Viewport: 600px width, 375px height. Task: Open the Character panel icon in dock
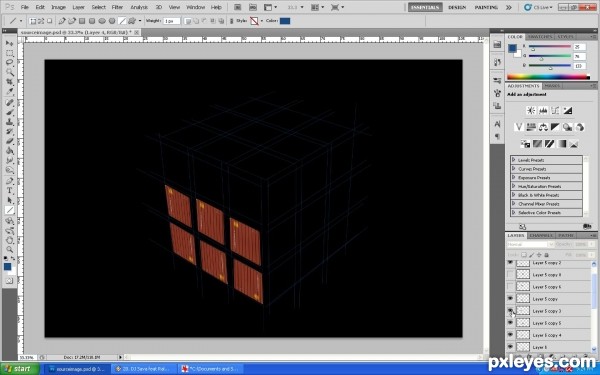[x=497, y=124]
